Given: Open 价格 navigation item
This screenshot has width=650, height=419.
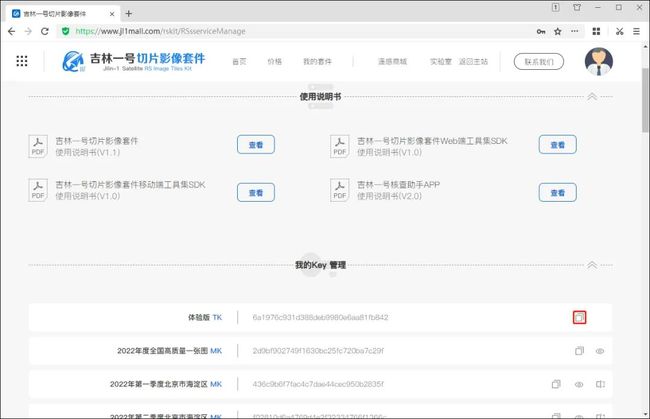Looking at the screenshot, I should pyautogui.click(x=274, y=61).
